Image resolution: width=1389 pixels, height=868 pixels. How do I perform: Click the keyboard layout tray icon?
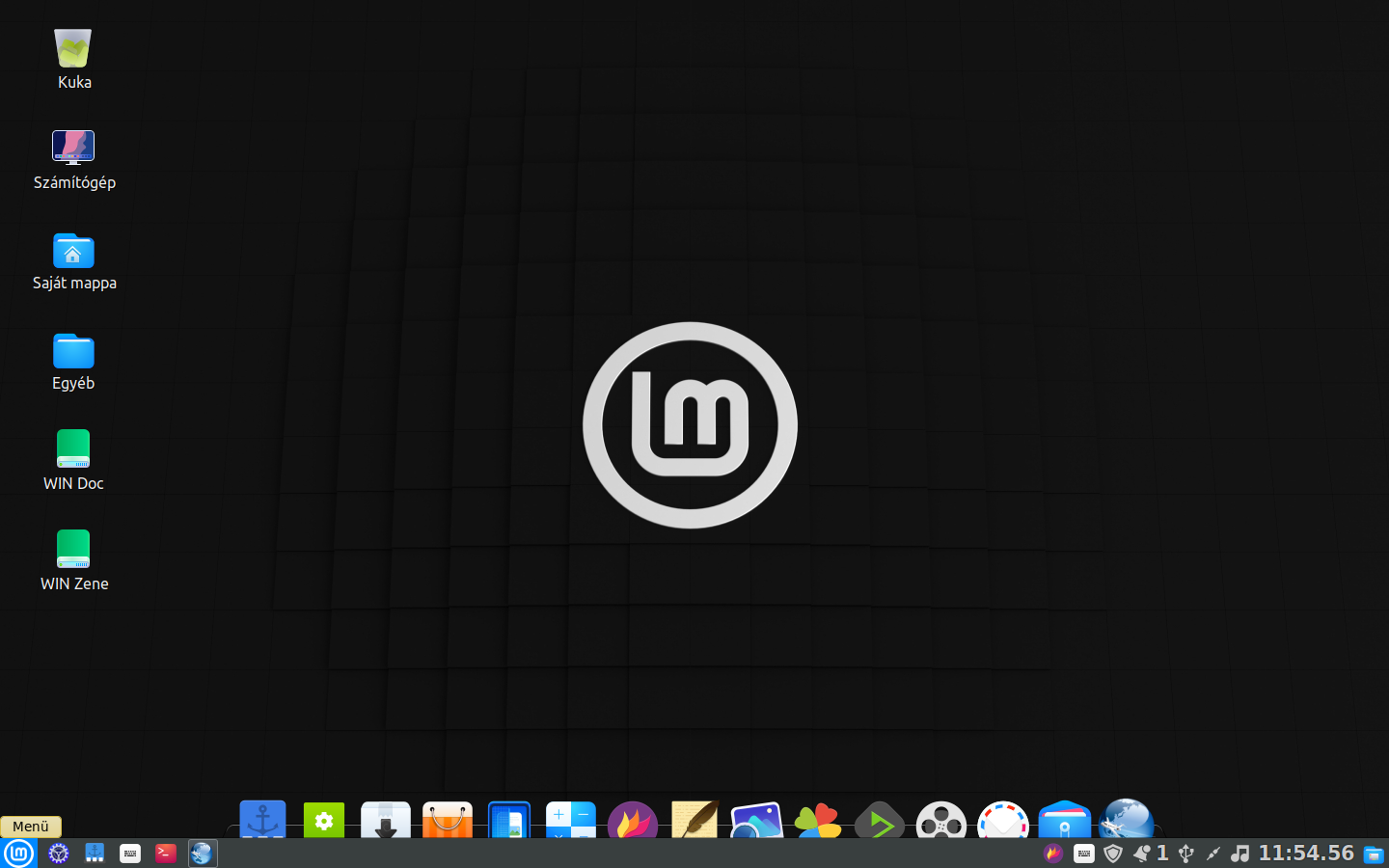[1084, 854]
